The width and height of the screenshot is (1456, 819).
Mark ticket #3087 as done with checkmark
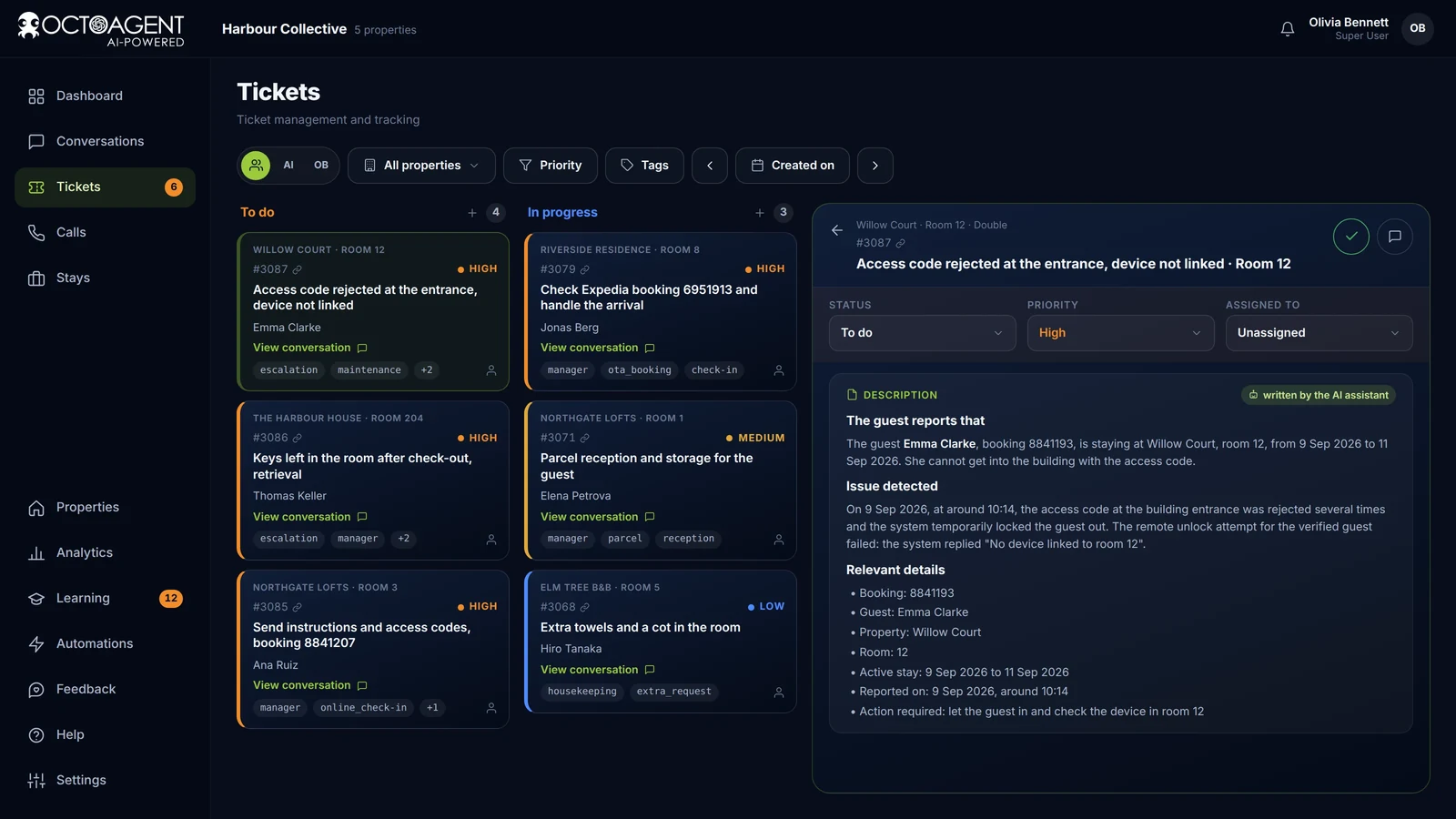coord(1350,237)
